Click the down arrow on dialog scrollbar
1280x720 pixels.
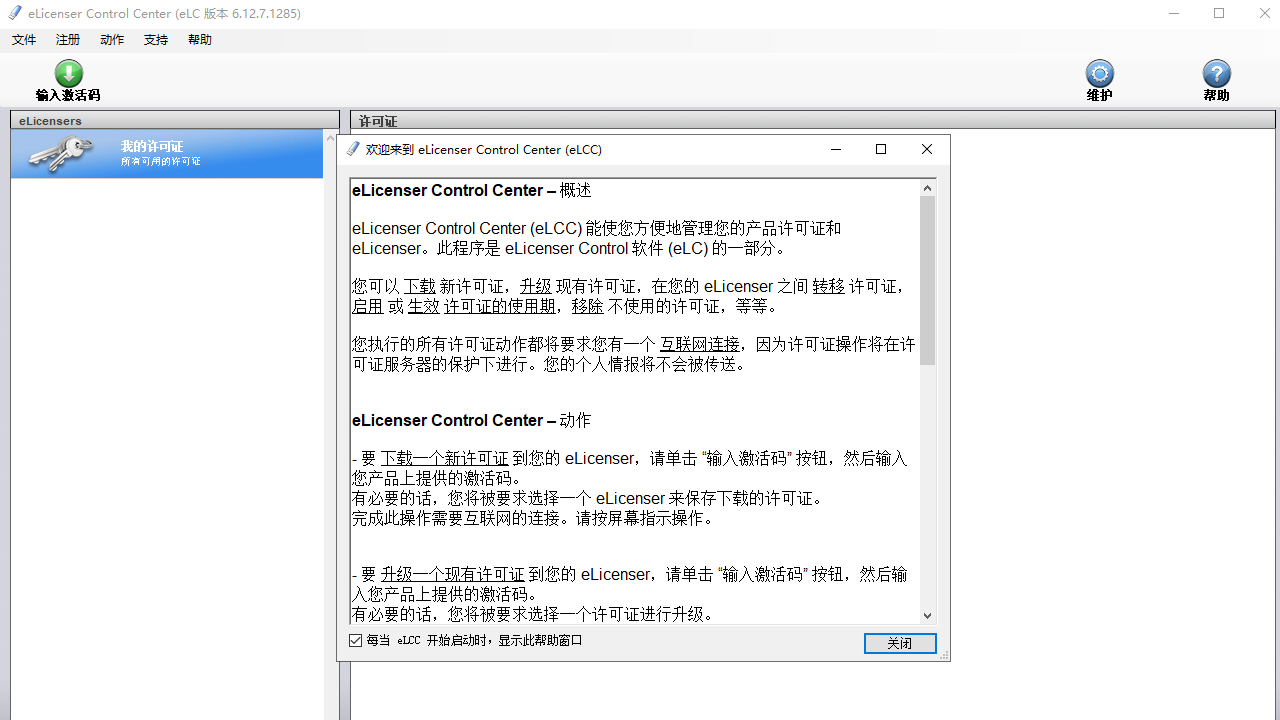click(x=927, y=614)
